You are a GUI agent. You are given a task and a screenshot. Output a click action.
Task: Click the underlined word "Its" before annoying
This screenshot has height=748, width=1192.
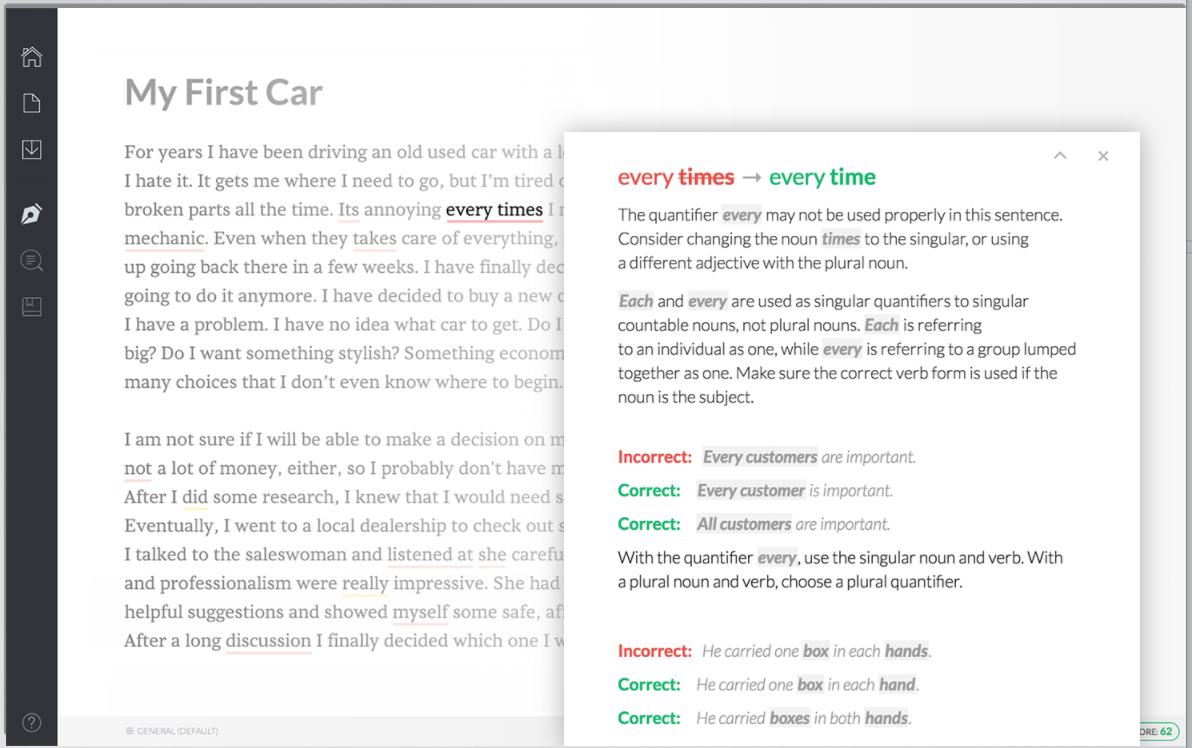point(348,210)
